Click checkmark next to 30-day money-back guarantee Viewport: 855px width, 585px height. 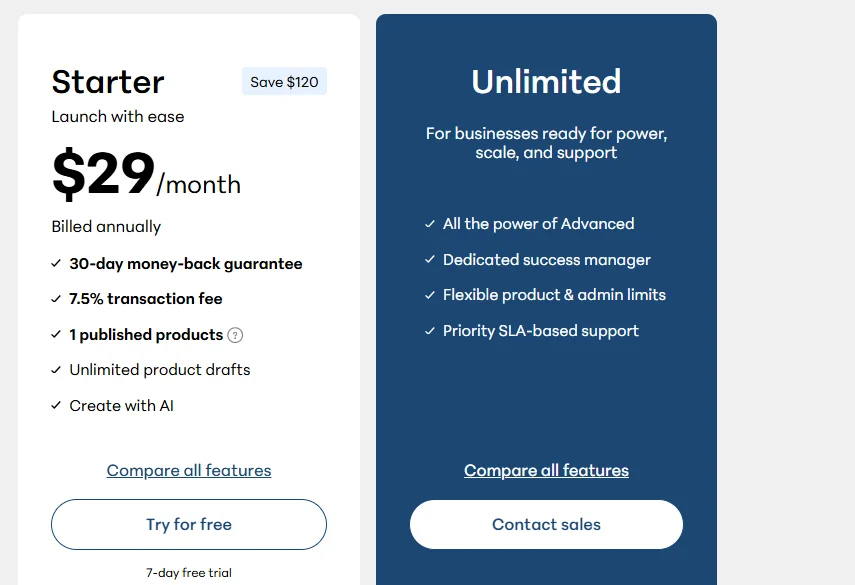[x=56, y=264]
